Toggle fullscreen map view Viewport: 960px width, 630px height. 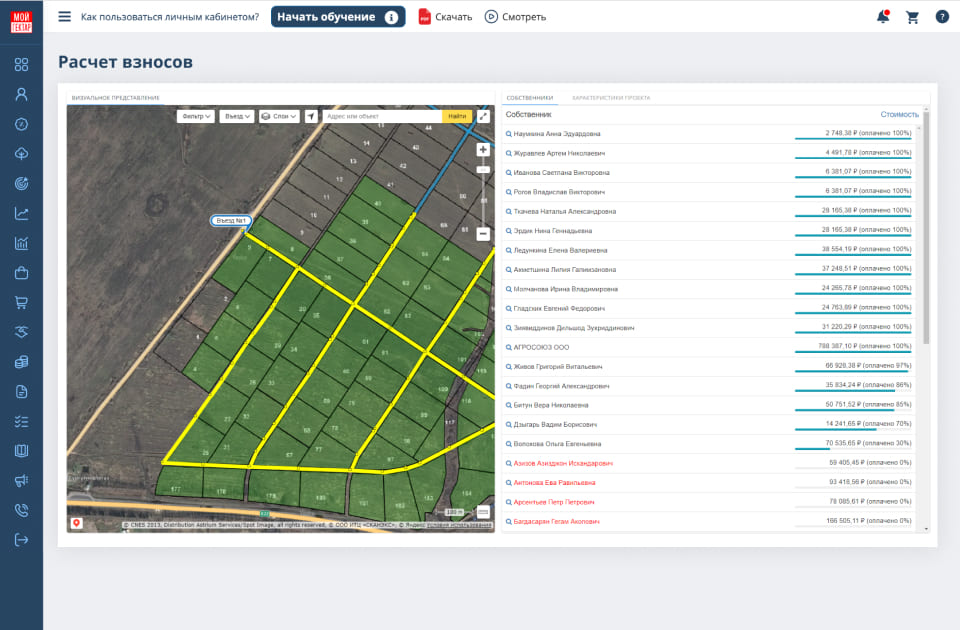pos(484,116)
